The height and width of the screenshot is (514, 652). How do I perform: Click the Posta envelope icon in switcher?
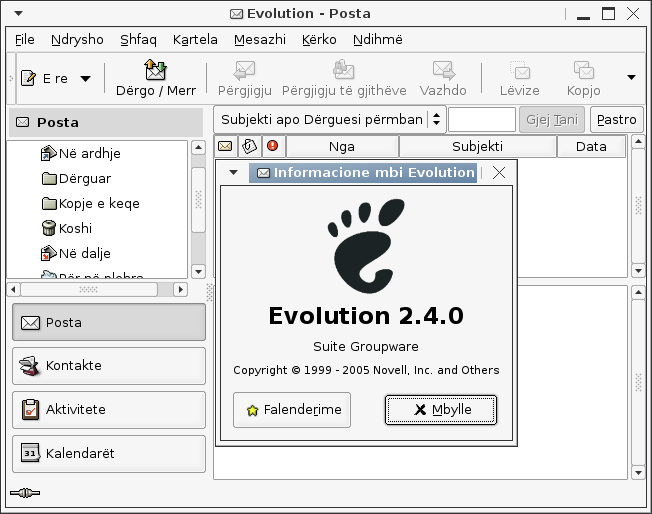[30, 323]
